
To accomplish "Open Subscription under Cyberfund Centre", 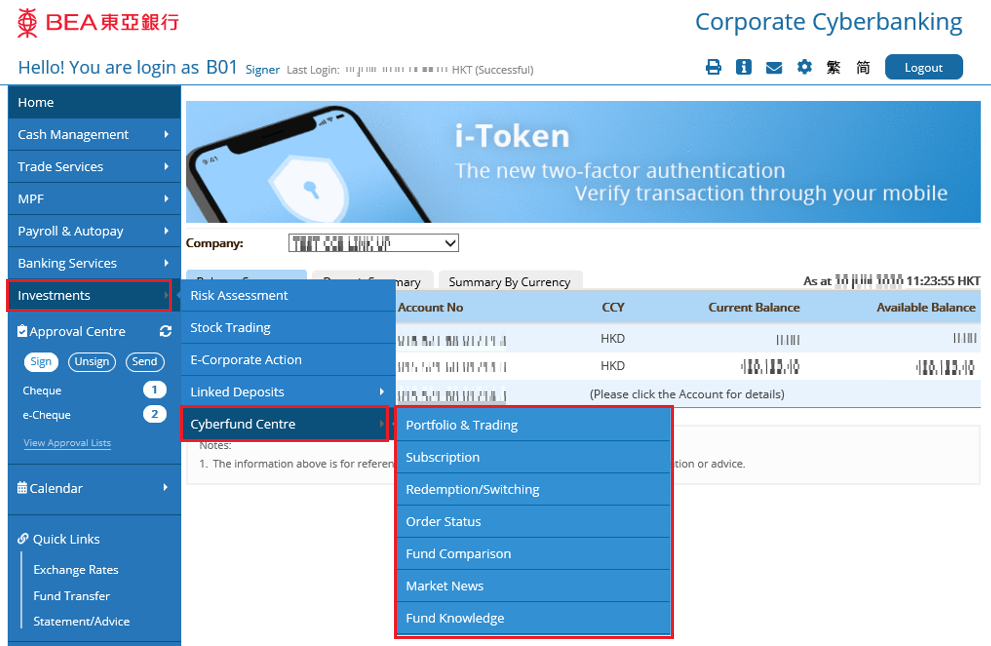I will pyautogui.click(x=533, y=457).
